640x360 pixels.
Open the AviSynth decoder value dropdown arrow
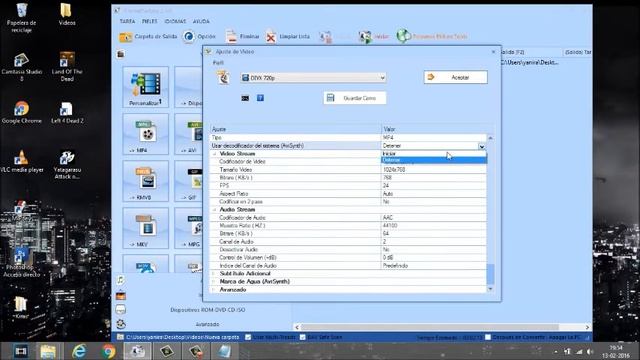click(x=482, y=146)
